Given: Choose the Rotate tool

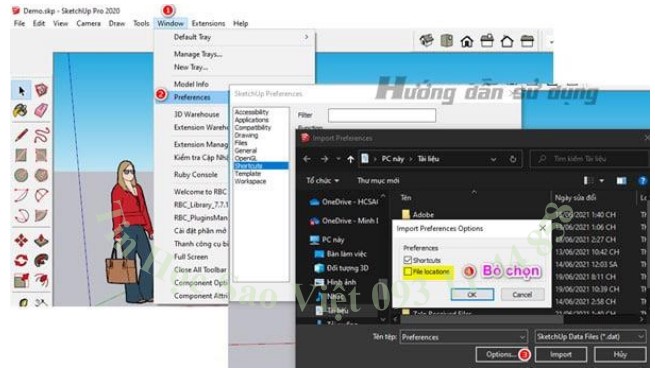Looking at the screenshot, I should click(21, 260).
